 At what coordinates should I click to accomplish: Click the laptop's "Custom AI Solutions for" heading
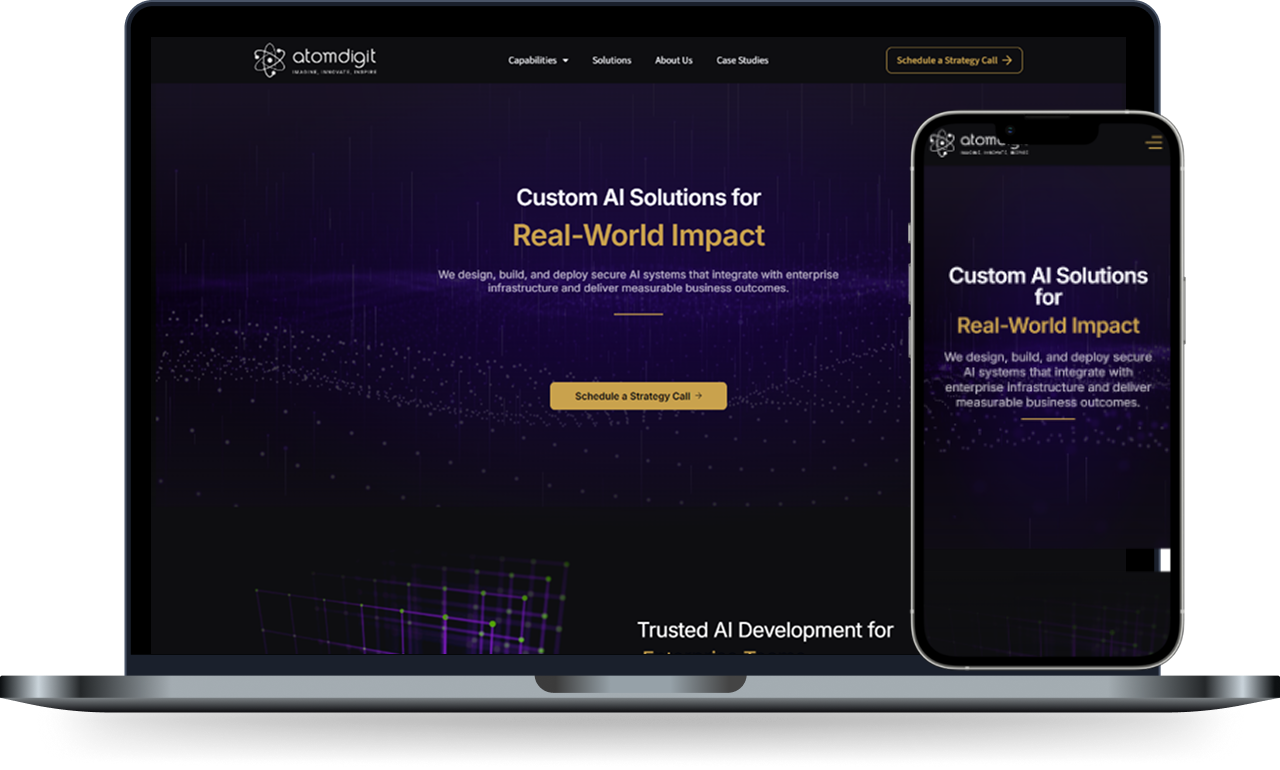638,197
